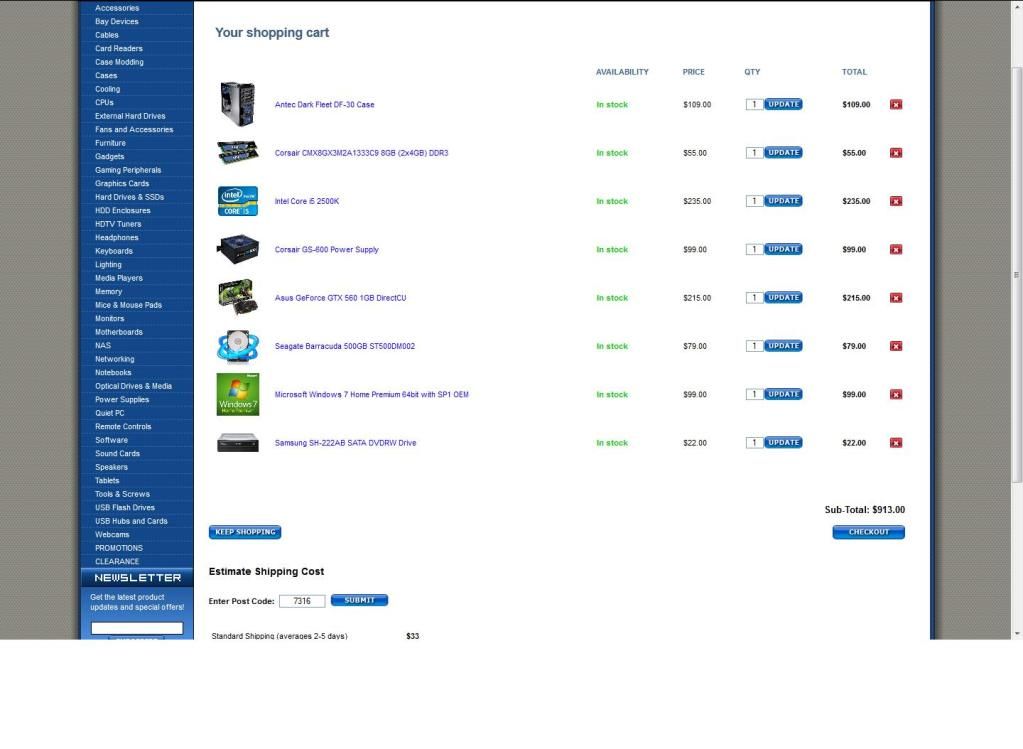Open Antec Dark Fleet DF-30 Case link
Viewport: 1023px width, 749px height.
click(324, 104)
